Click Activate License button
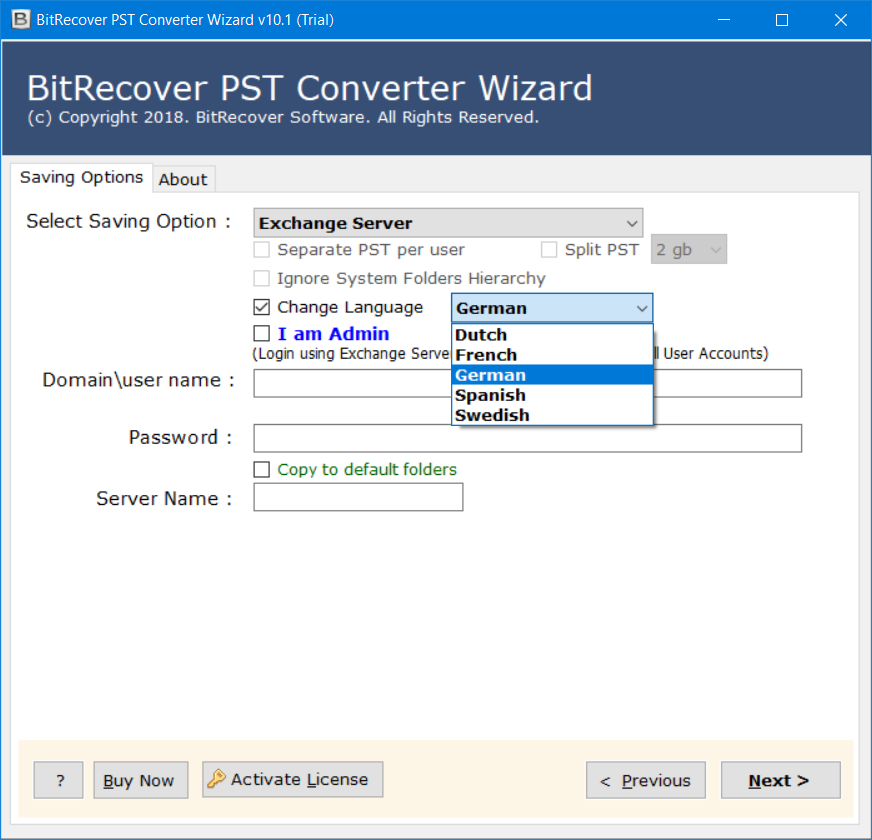The image size is (872, 840). point(293,779)
